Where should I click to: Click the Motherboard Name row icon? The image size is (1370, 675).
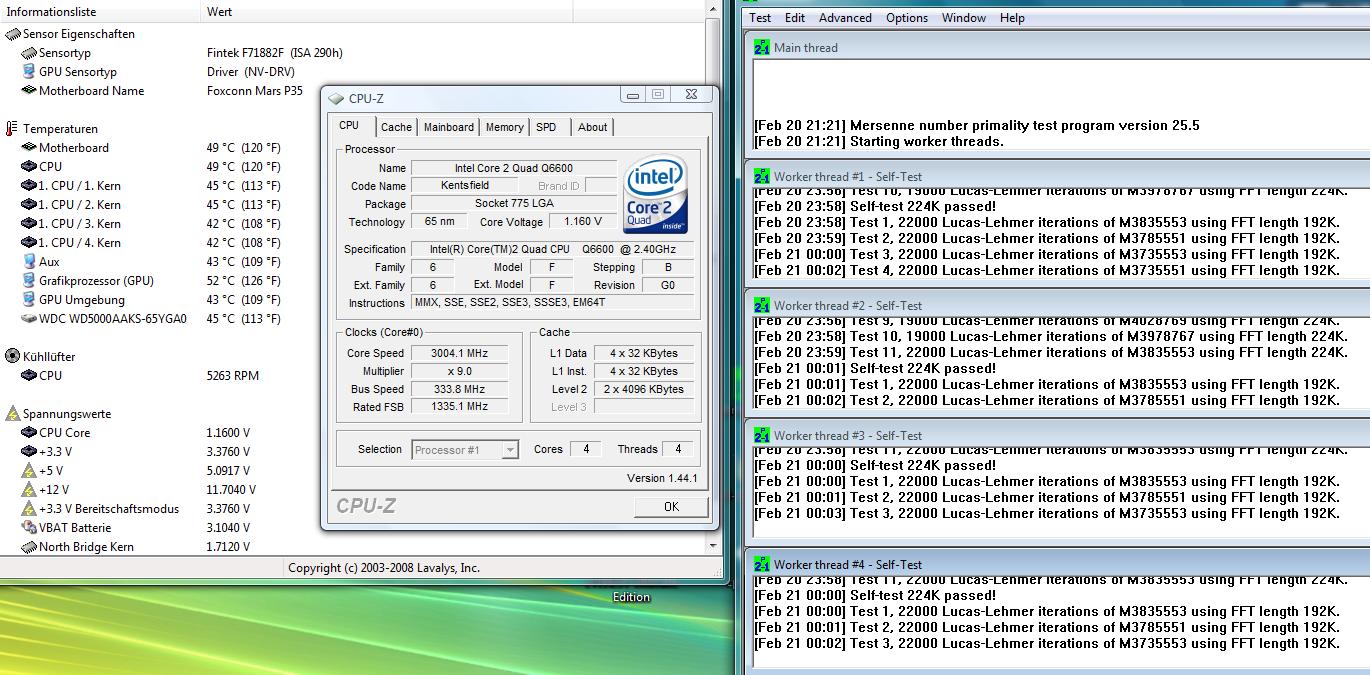point(29,91)
